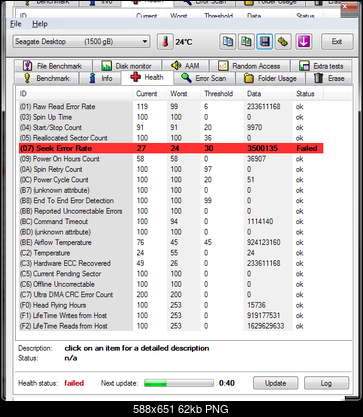Click the Worst column header
363x417 pixels.
[184, 94]
